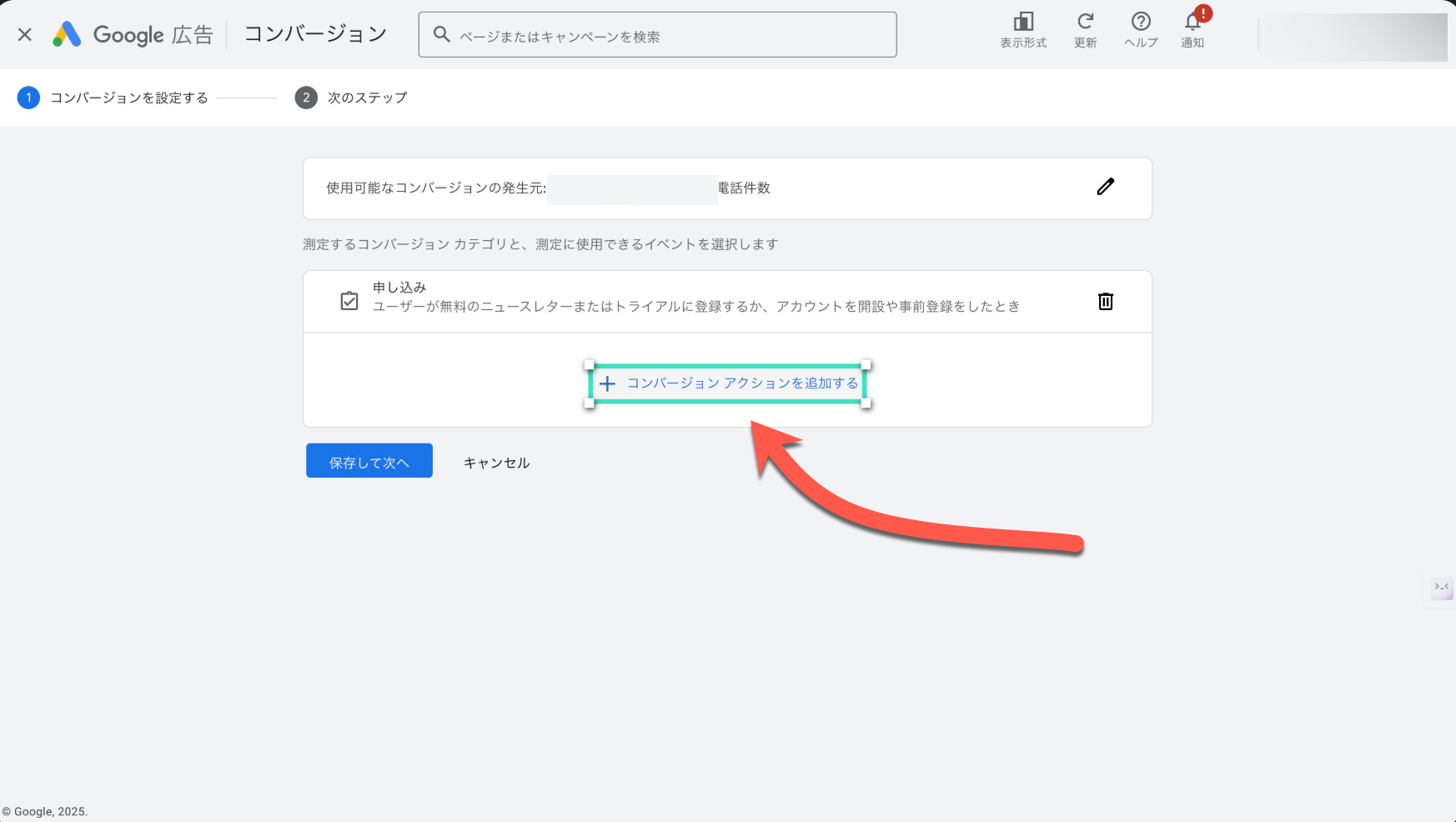
Task: Open the ヘルプ help menu
Action: click(x=1140, y=30)
